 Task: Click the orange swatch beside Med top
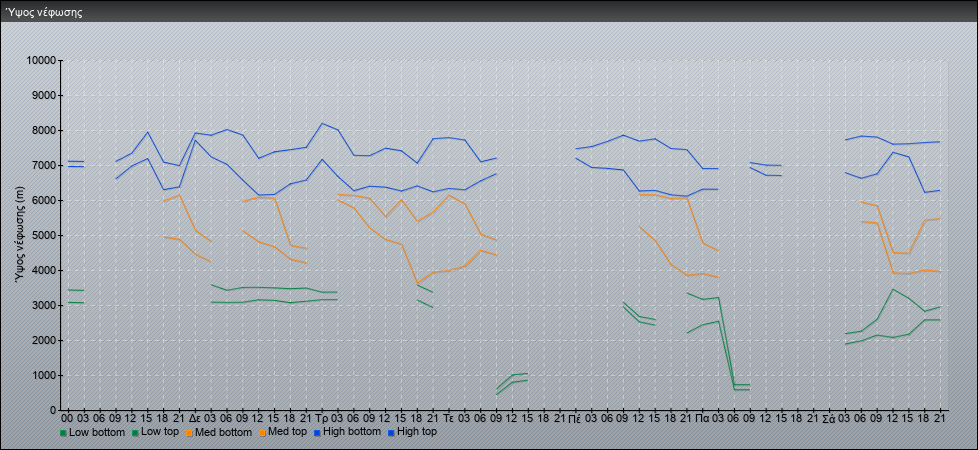[263, 433]
